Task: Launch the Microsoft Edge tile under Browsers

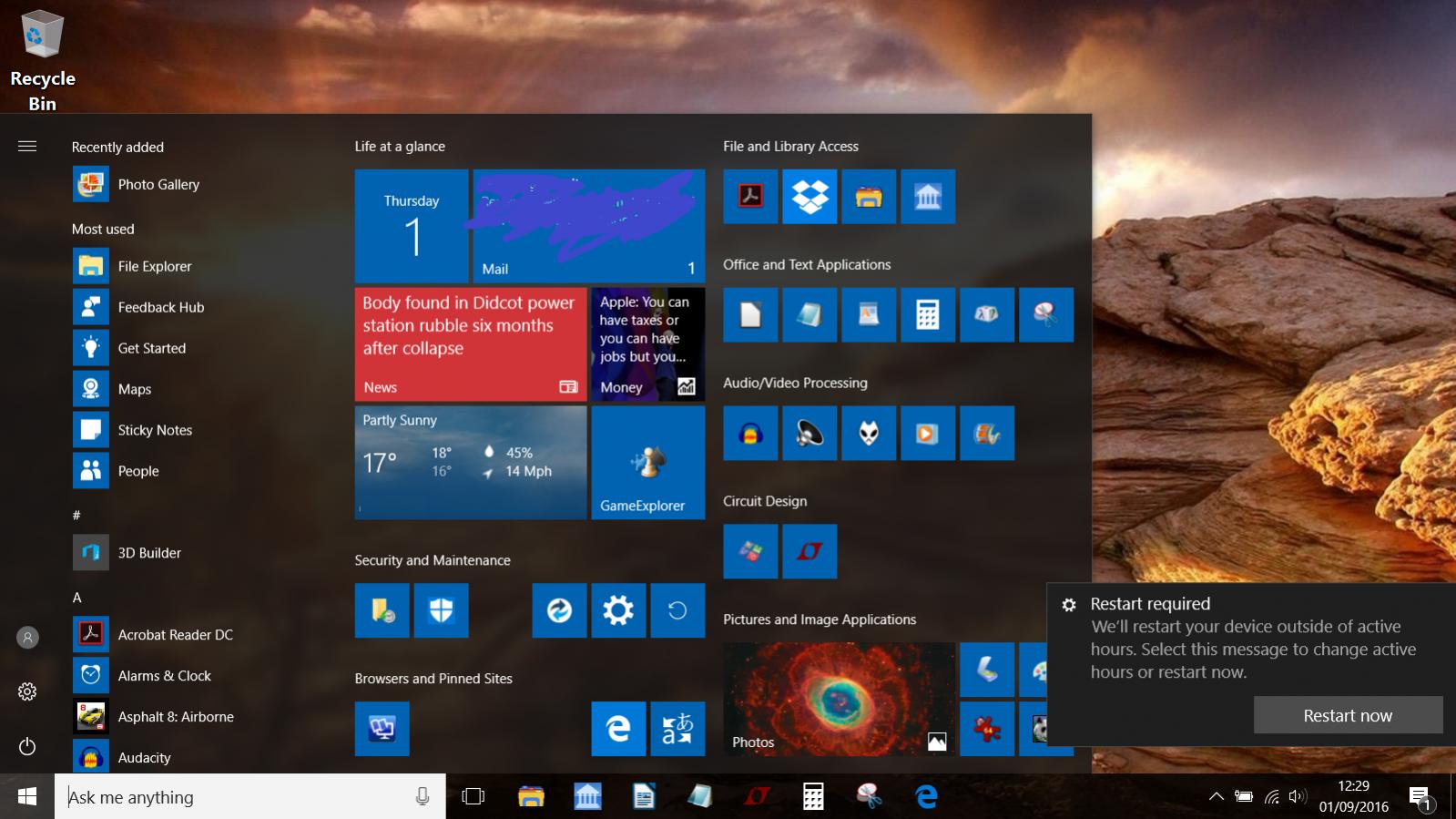Action: (x=618, y=729)
